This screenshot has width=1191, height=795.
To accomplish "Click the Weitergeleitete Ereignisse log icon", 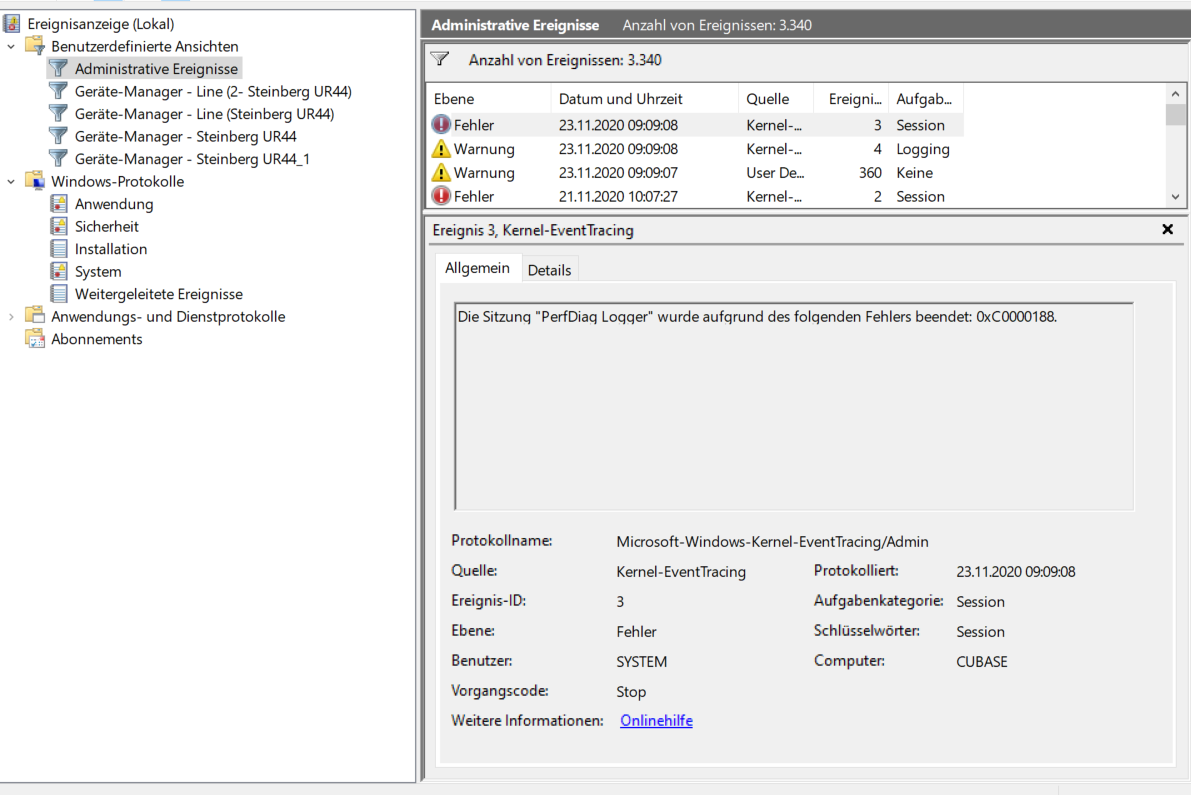I will click(x=59, y=294).
